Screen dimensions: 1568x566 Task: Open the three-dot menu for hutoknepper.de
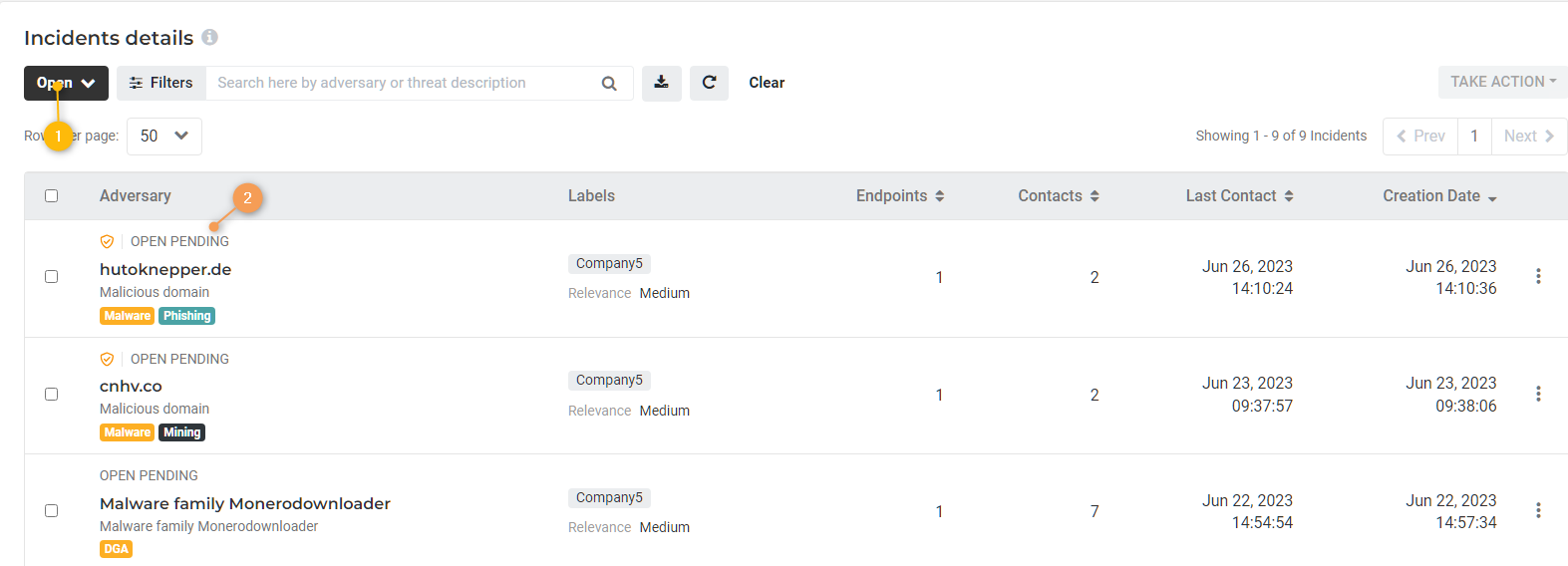1538,276
